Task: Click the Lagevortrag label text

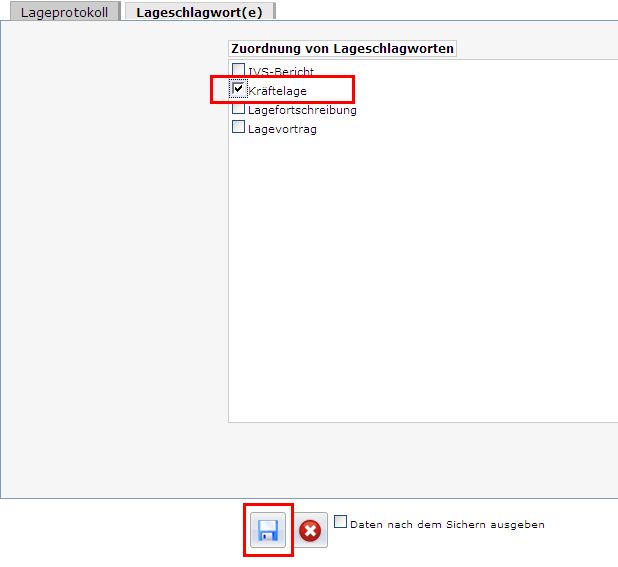Action: pos(282,129)
